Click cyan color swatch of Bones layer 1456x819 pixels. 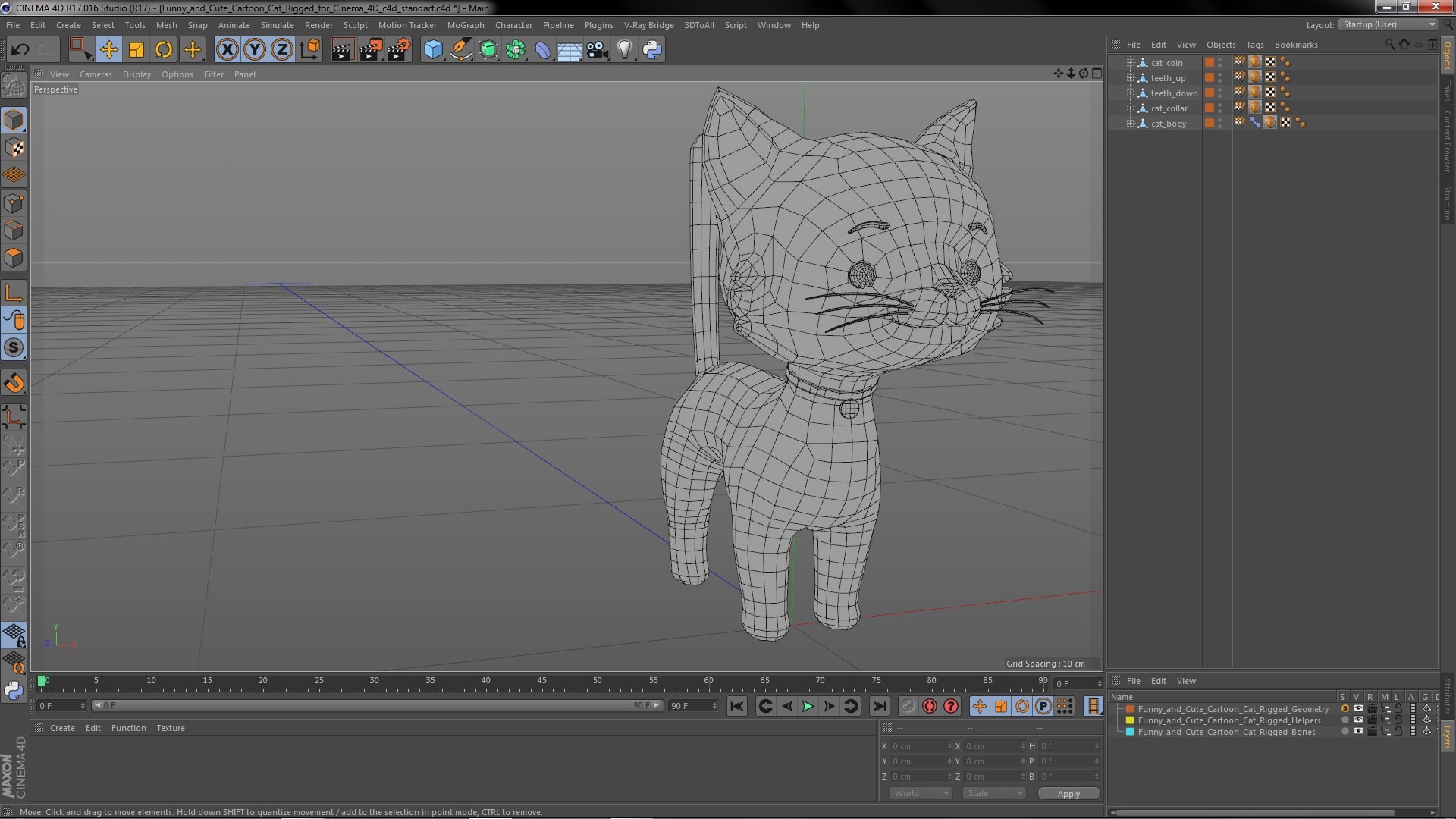coord(1130,732)
